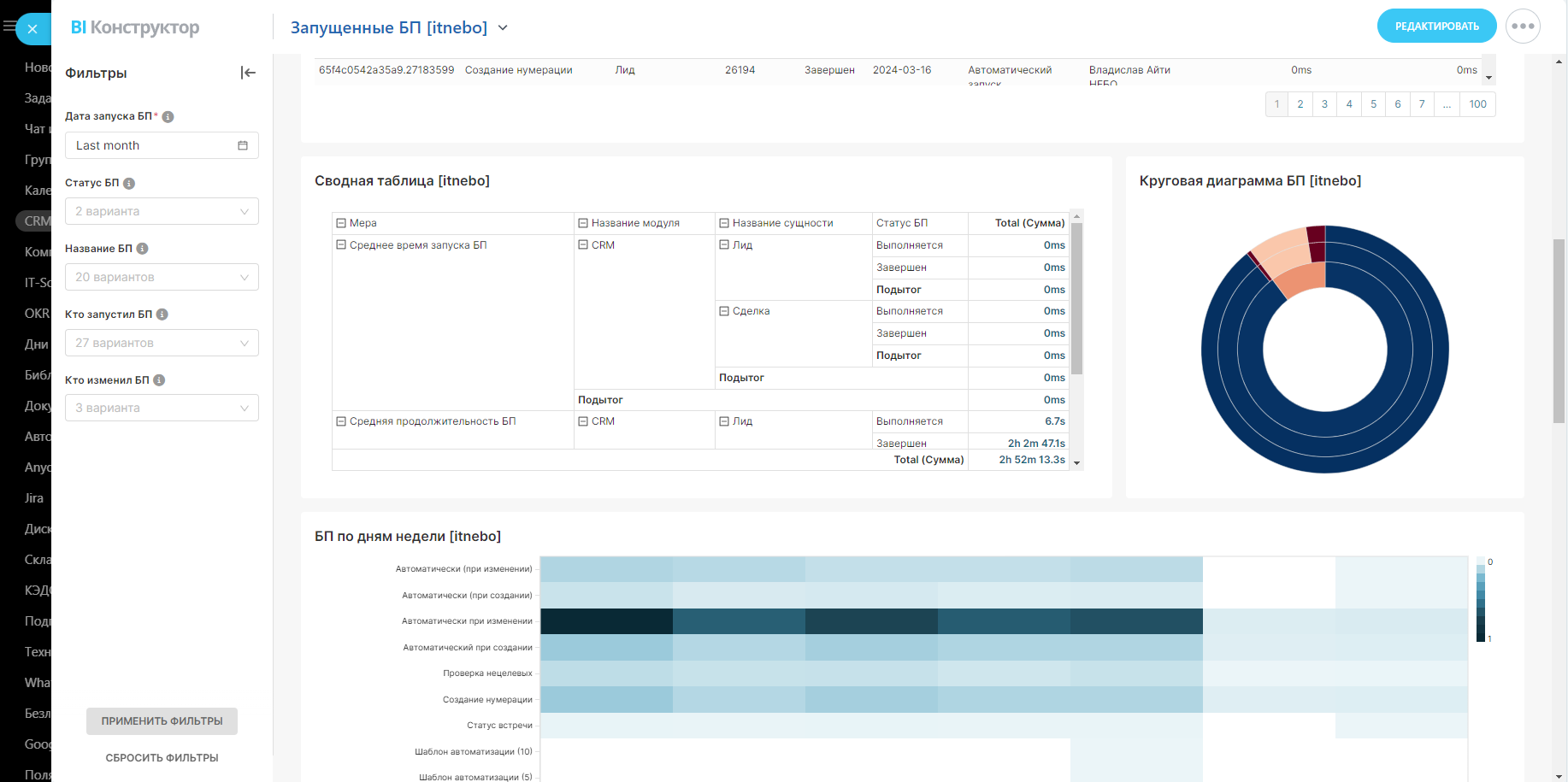The image size is (1568, 782).
Task: Open dashboard title dropdown Запущенные БП
Action: [x=503, y=28]
